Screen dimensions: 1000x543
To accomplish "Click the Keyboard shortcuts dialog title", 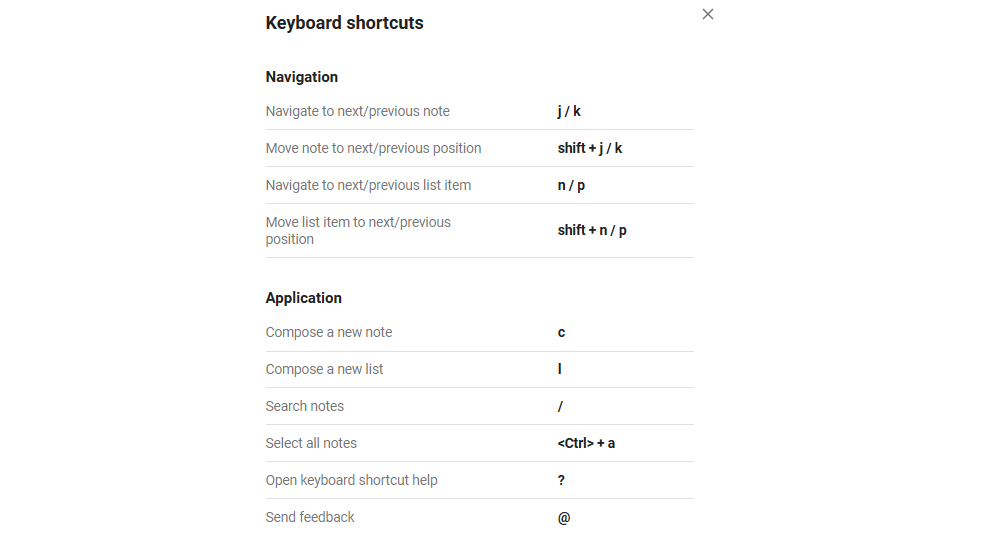I will (344, 23).
